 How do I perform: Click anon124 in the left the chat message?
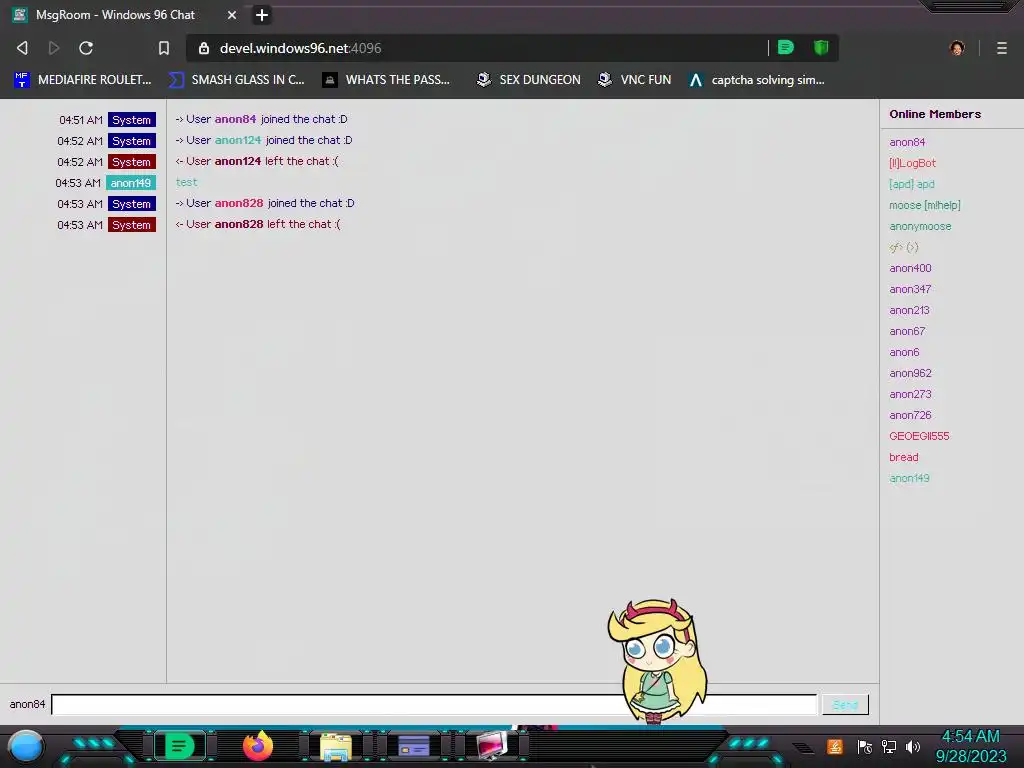[x=238, y=161]
